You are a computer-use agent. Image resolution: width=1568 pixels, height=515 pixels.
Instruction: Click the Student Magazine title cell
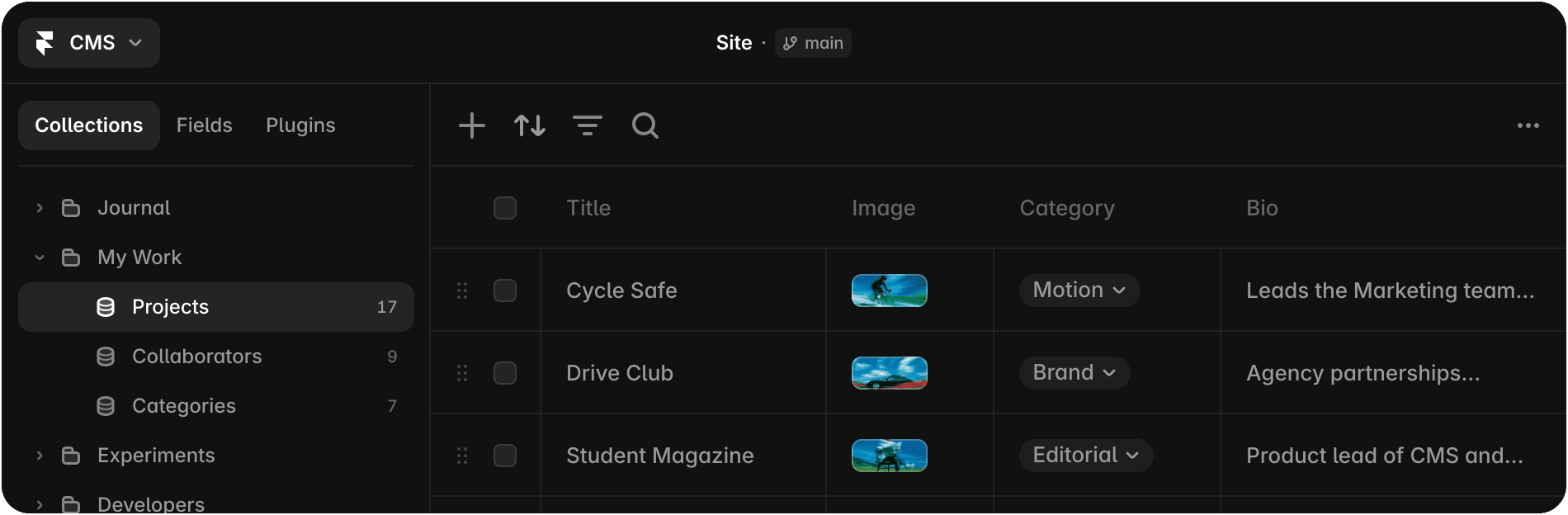coord(683,456)
